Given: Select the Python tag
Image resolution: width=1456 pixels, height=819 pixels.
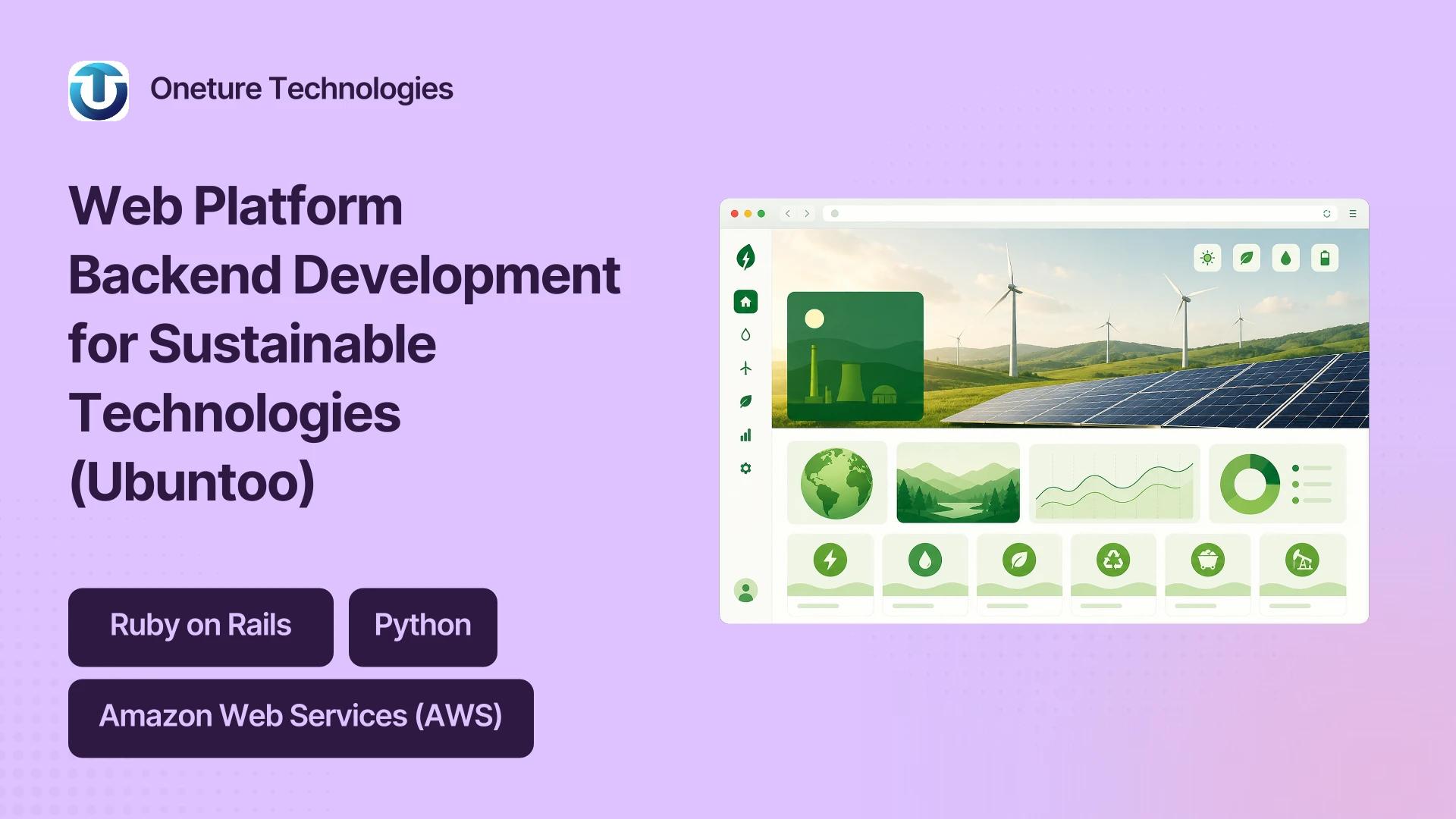Looking at the screenshot, I should coord(423,627).
